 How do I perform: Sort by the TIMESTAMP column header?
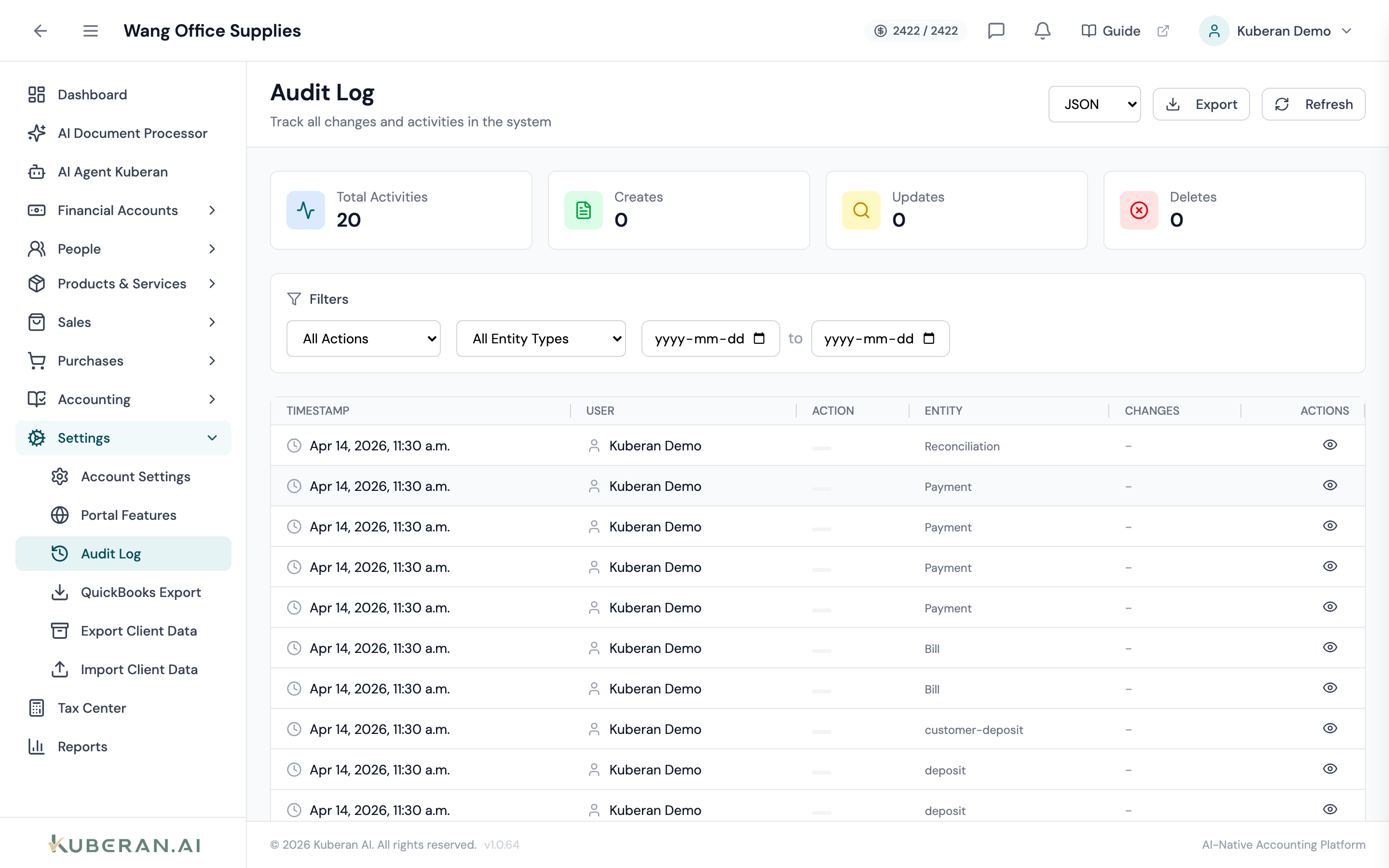[x=317, y=410]
